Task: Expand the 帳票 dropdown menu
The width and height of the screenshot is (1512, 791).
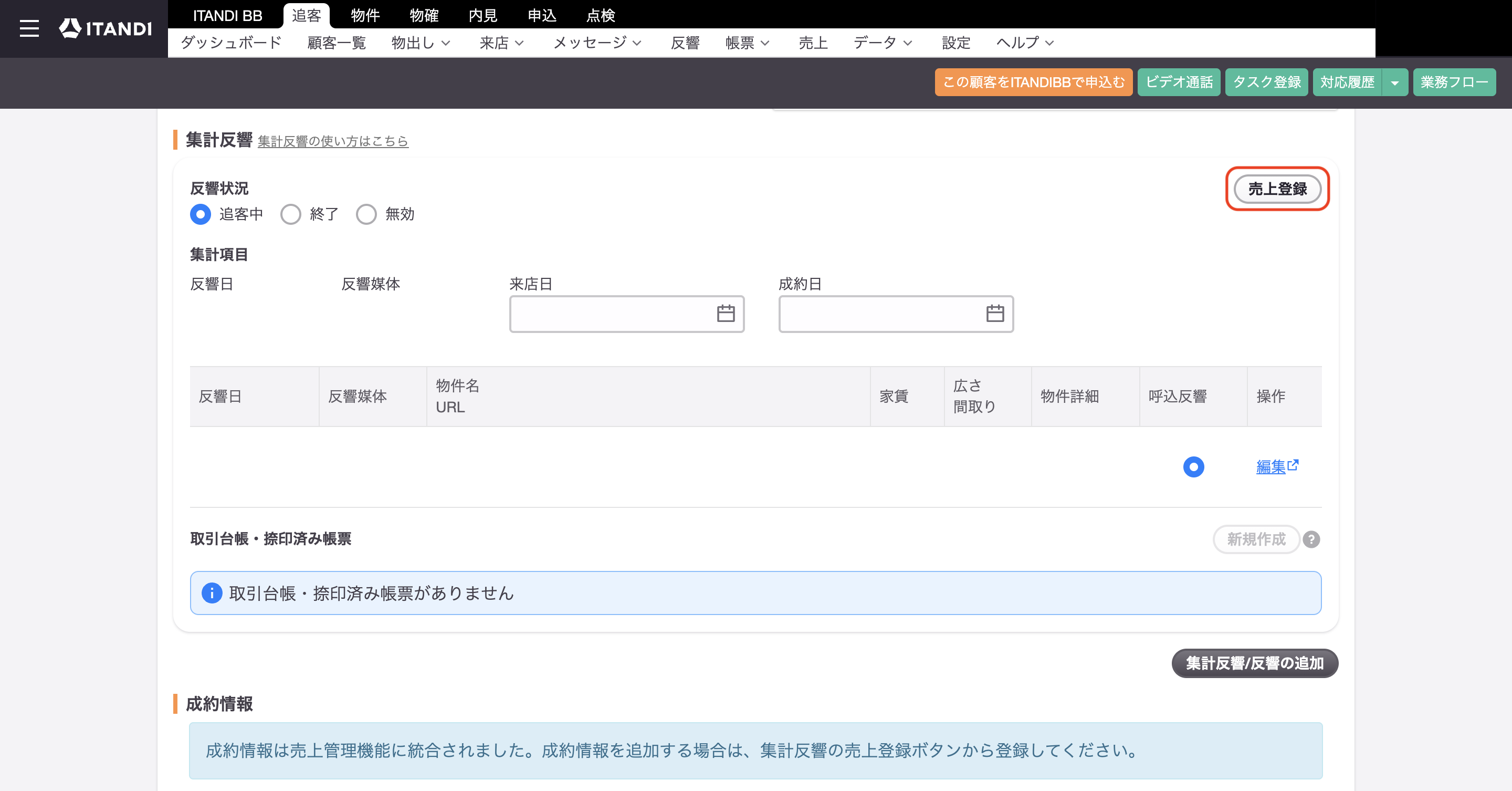Action: (747, 43)
